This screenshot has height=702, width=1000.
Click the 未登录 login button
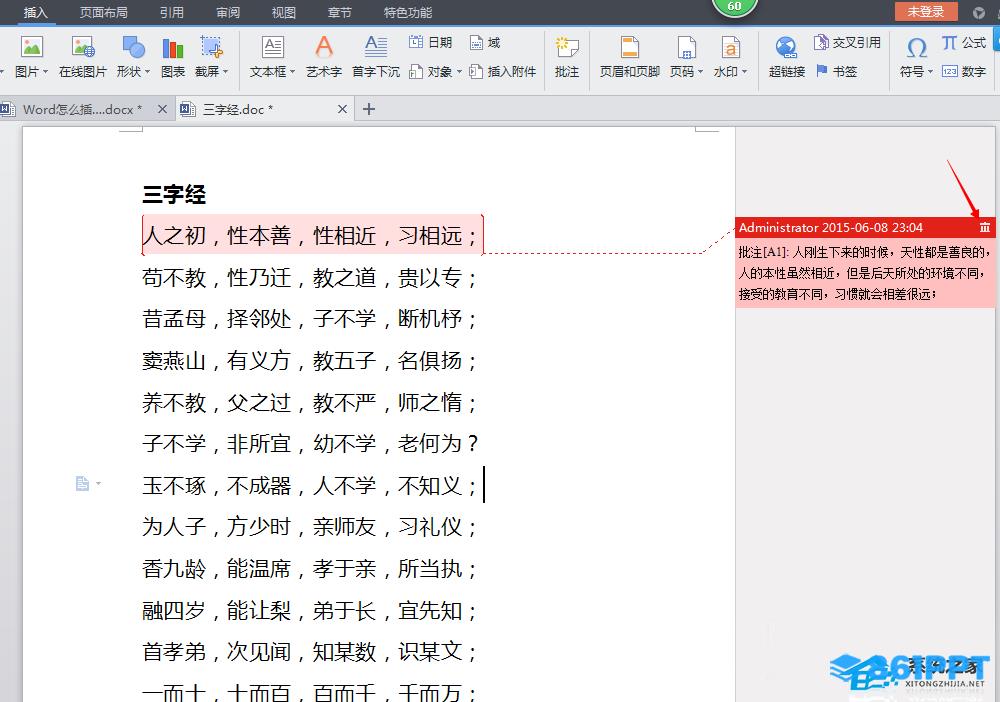(926, 11)
